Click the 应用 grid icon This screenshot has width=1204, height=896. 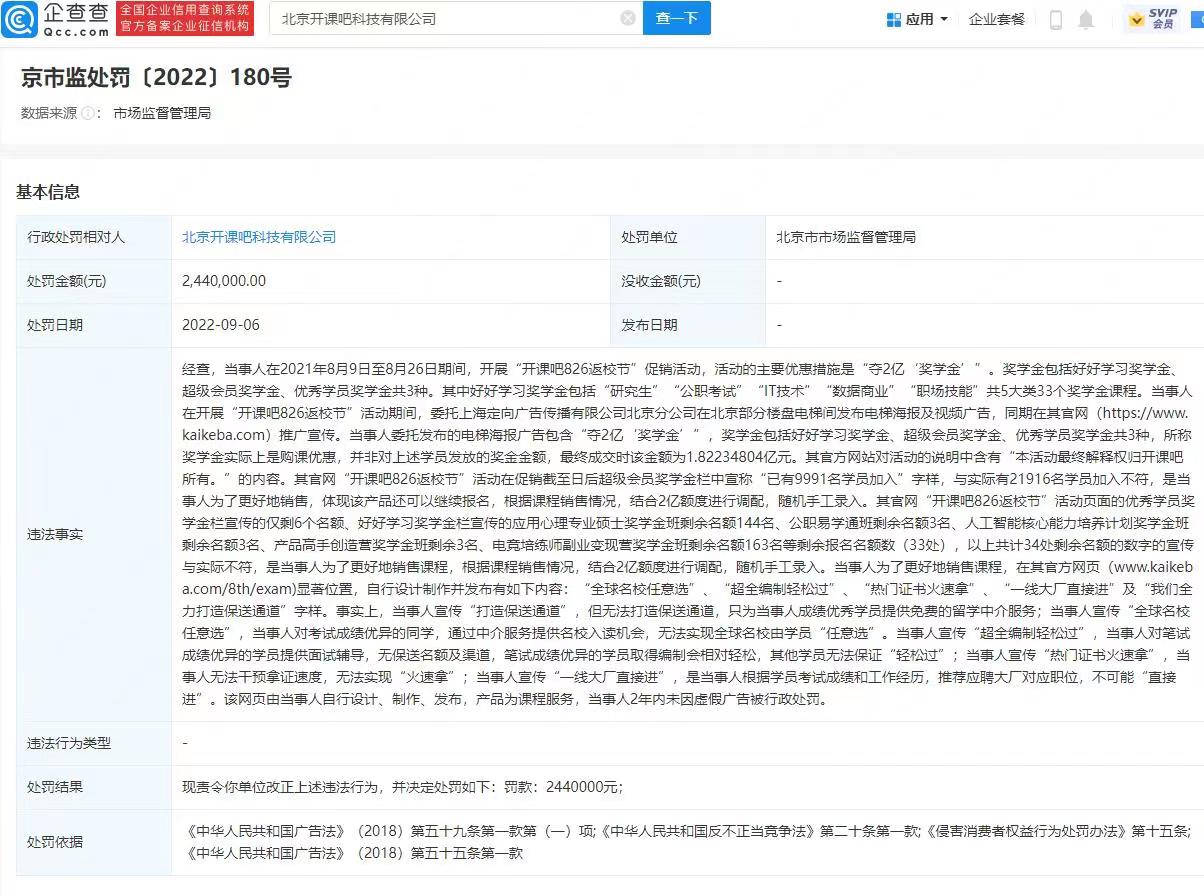pos(894,19)
